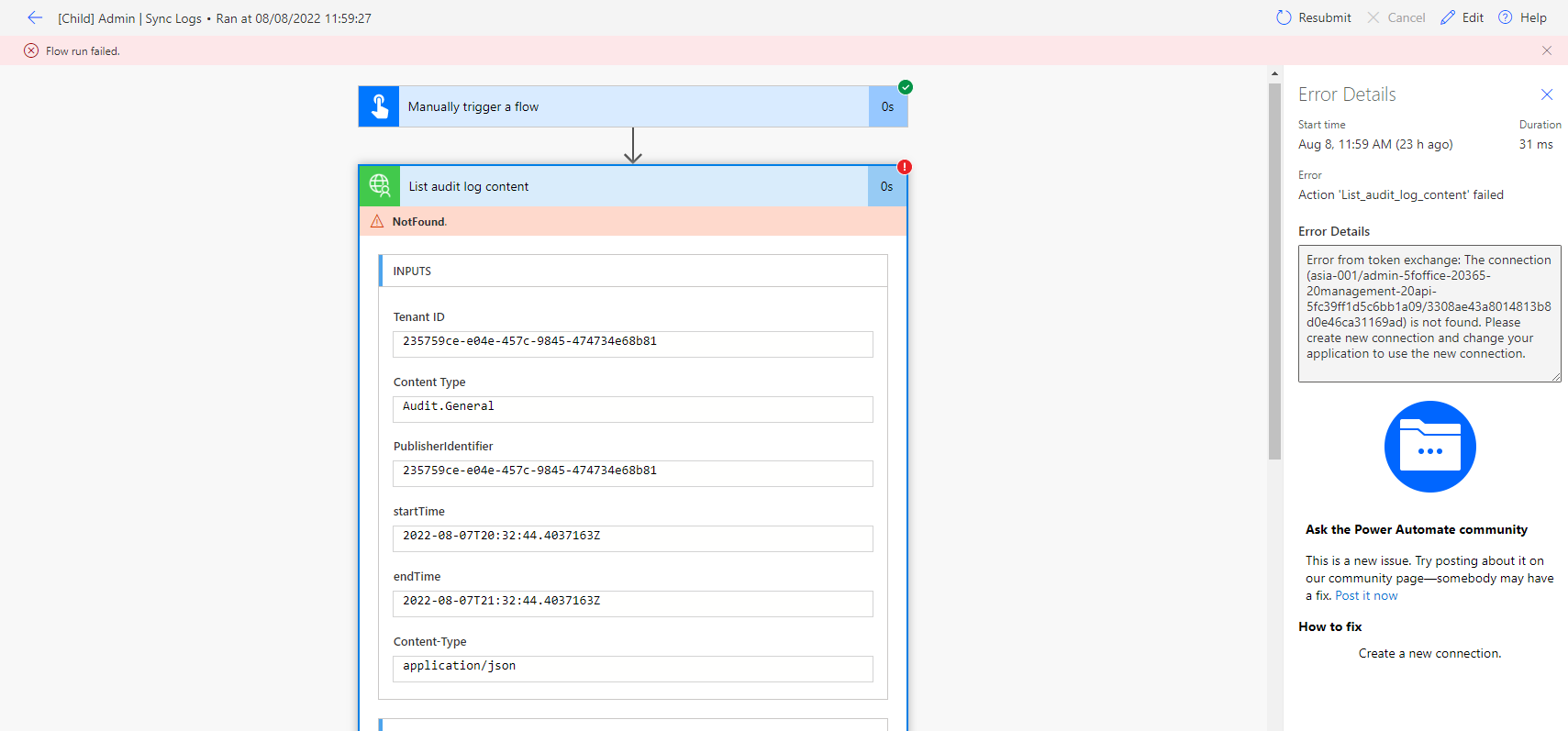Click the red error badge on the audit step

(905, 167)
